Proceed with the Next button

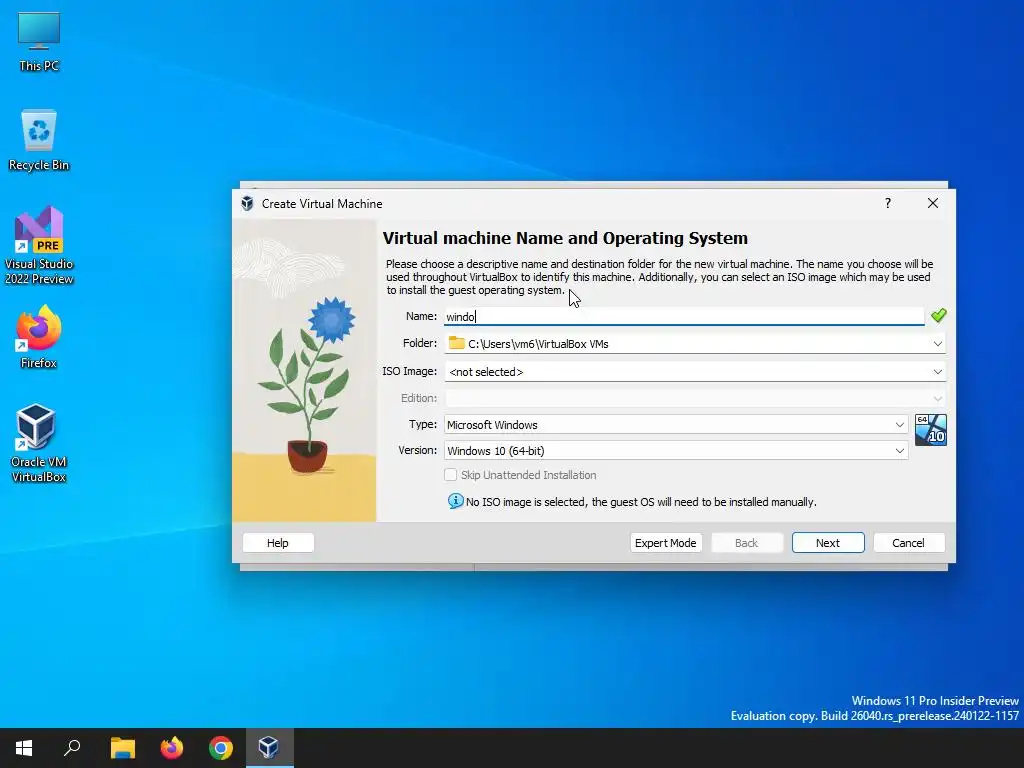pyautogui.click(x=827, y=543)
